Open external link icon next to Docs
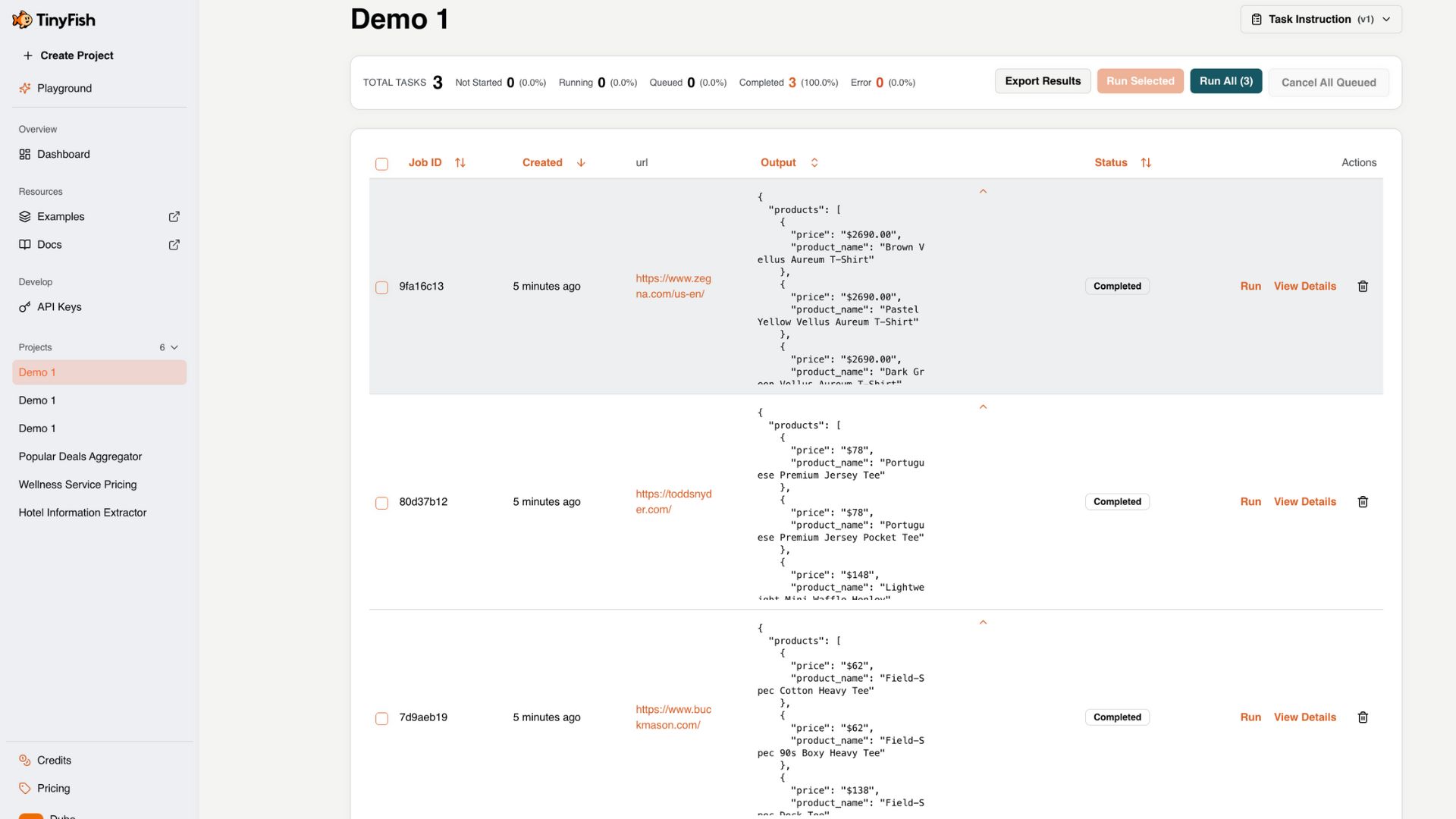This screenshot has height=819, width=1456. point(174,245)
